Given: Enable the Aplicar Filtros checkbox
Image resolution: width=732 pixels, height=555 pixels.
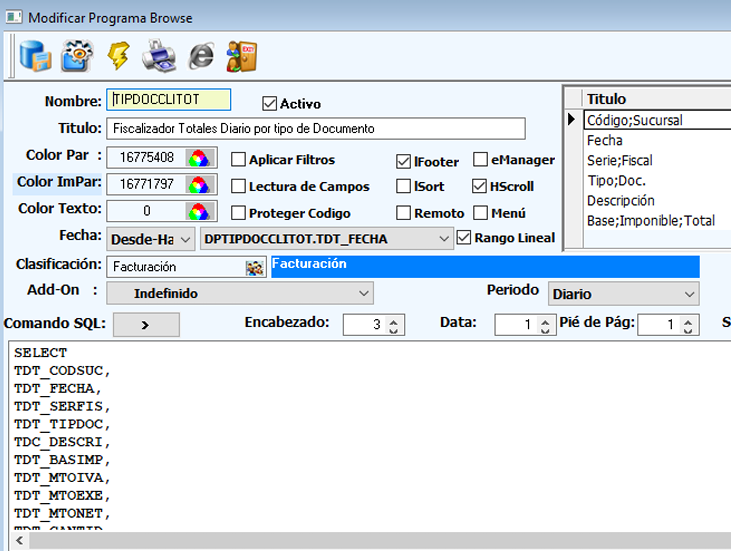Looking at the screenshot, I should pyautogui.click(x=239, y=159).
